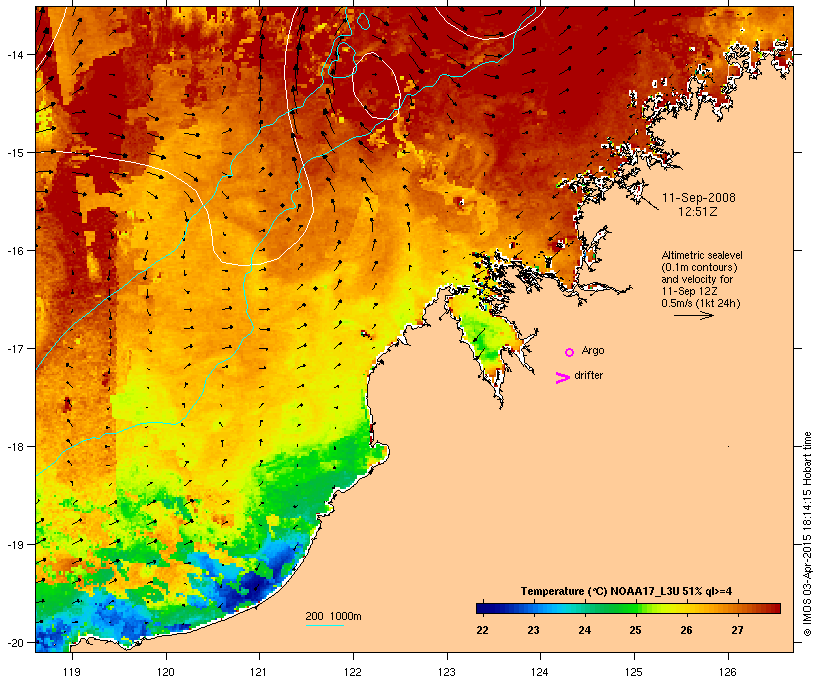The width and height of the screenshot is (820, 680).
Task: Click the 0.5m/s velocity scale arrow
Action: point(694,315)
